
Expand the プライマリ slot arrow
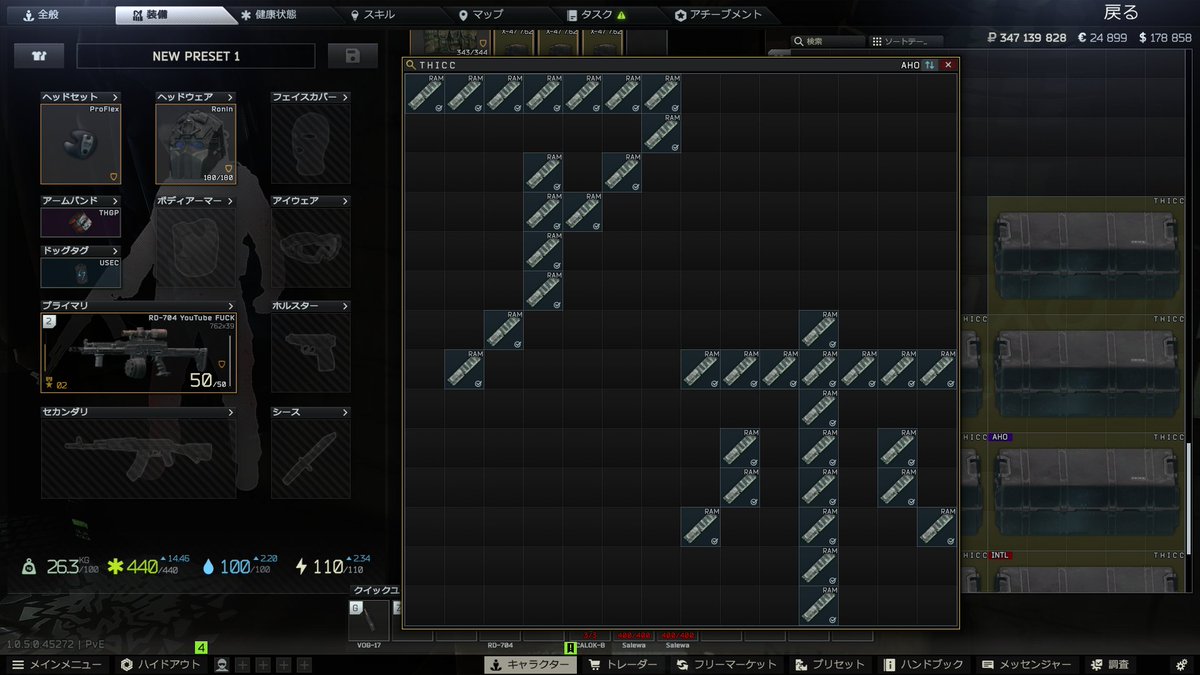[x=232, y=306]
